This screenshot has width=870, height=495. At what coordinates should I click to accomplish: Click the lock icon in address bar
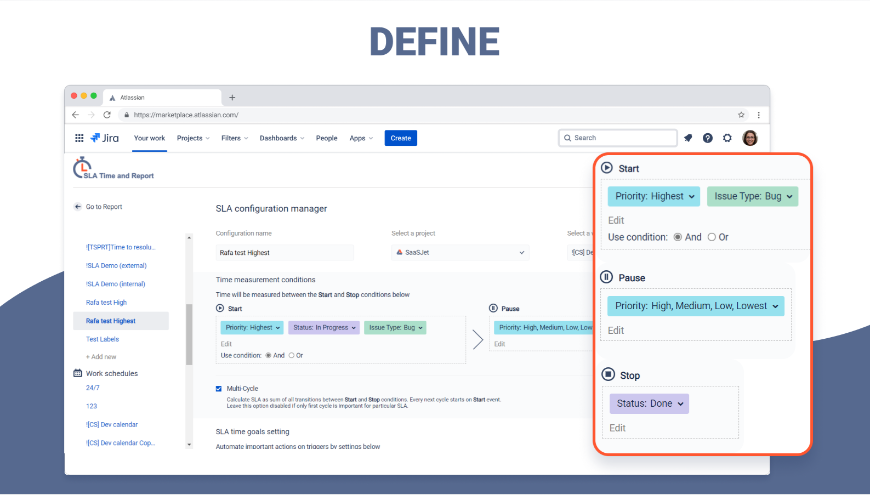pyautogui.click(x=127, y=115)
